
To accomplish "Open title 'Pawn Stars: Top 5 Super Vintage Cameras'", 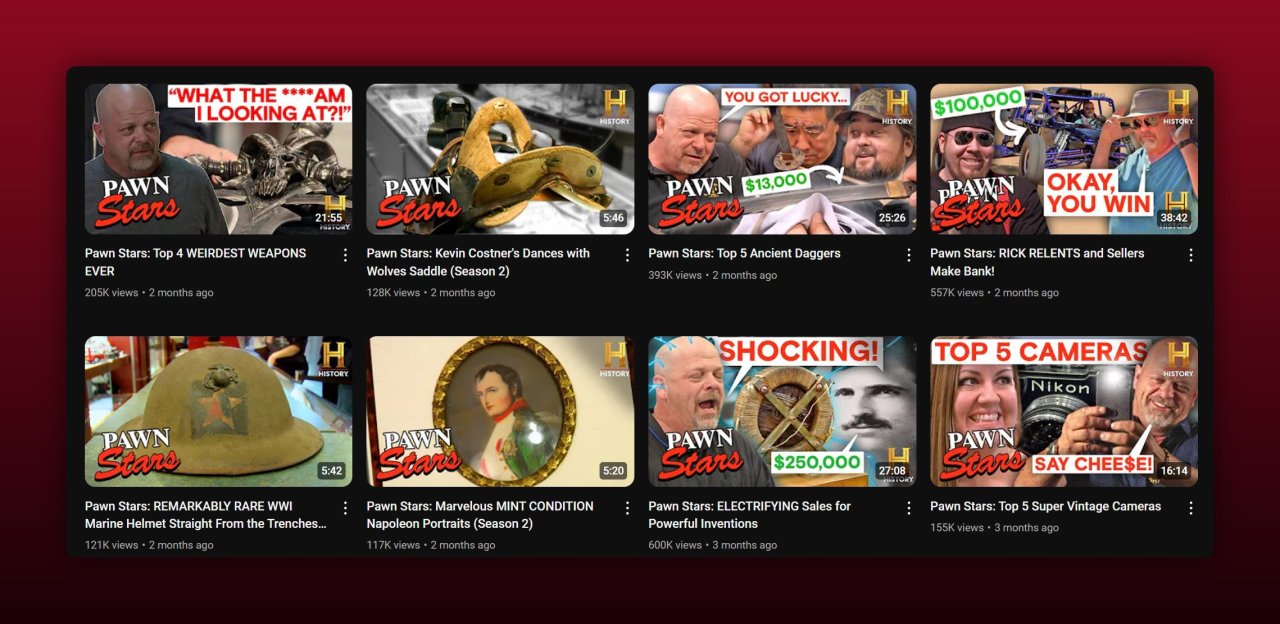I will [1046, 506].
